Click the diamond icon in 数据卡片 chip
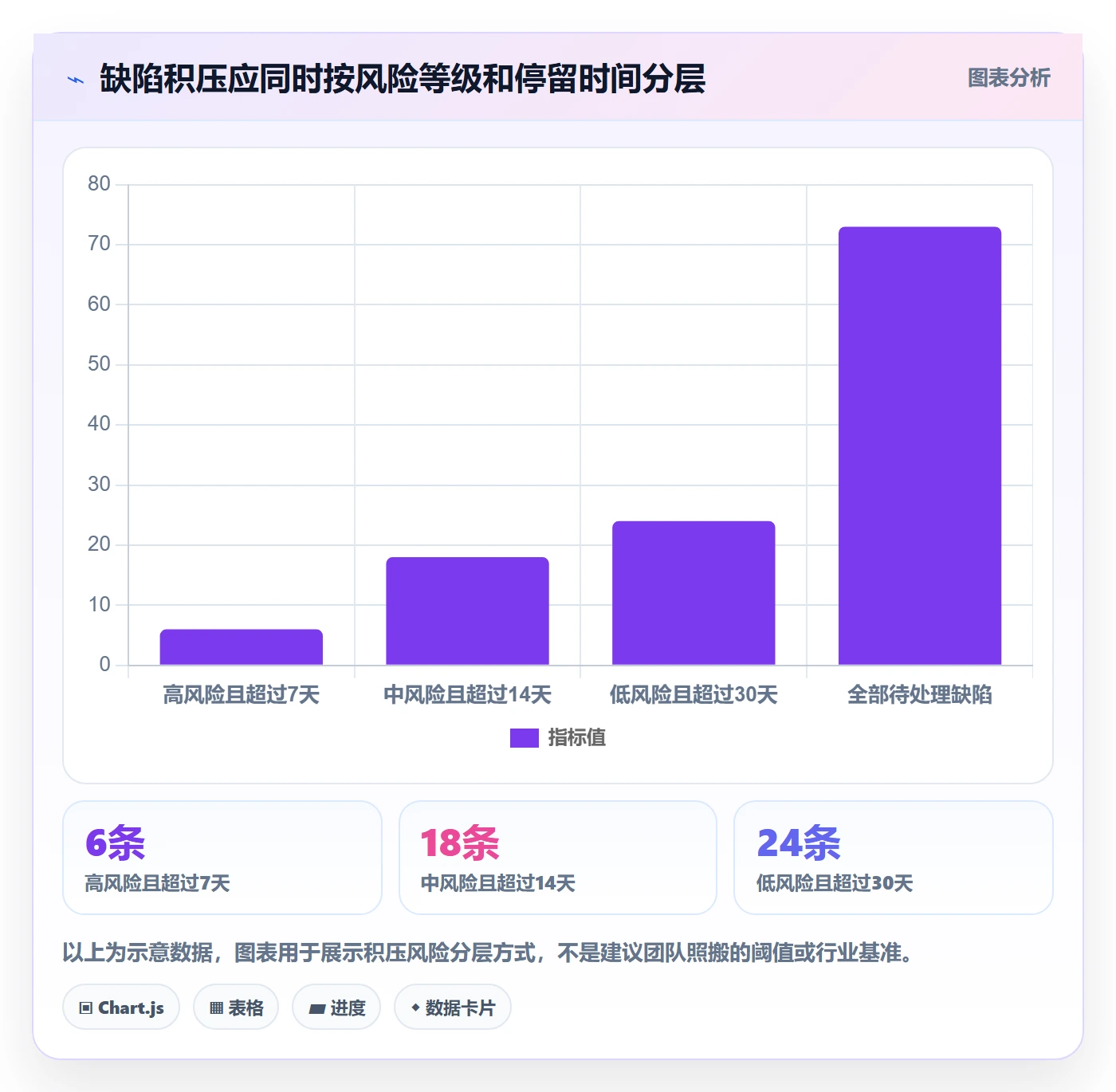The height and width of the screenshot is (1092, 1116). (415, 1008)
